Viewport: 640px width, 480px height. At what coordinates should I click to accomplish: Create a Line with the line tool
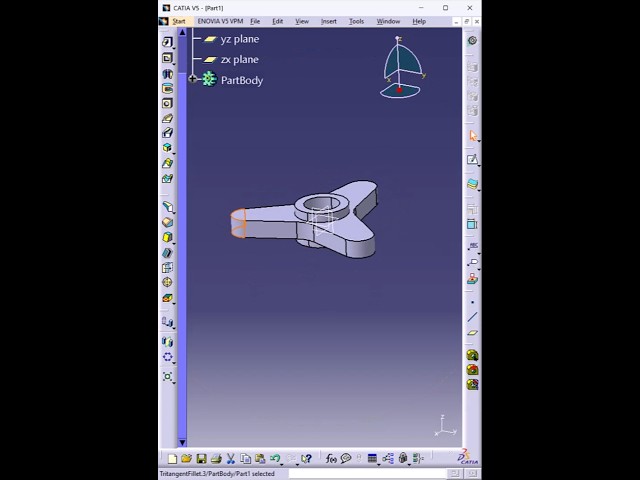(x=473, y=317)
